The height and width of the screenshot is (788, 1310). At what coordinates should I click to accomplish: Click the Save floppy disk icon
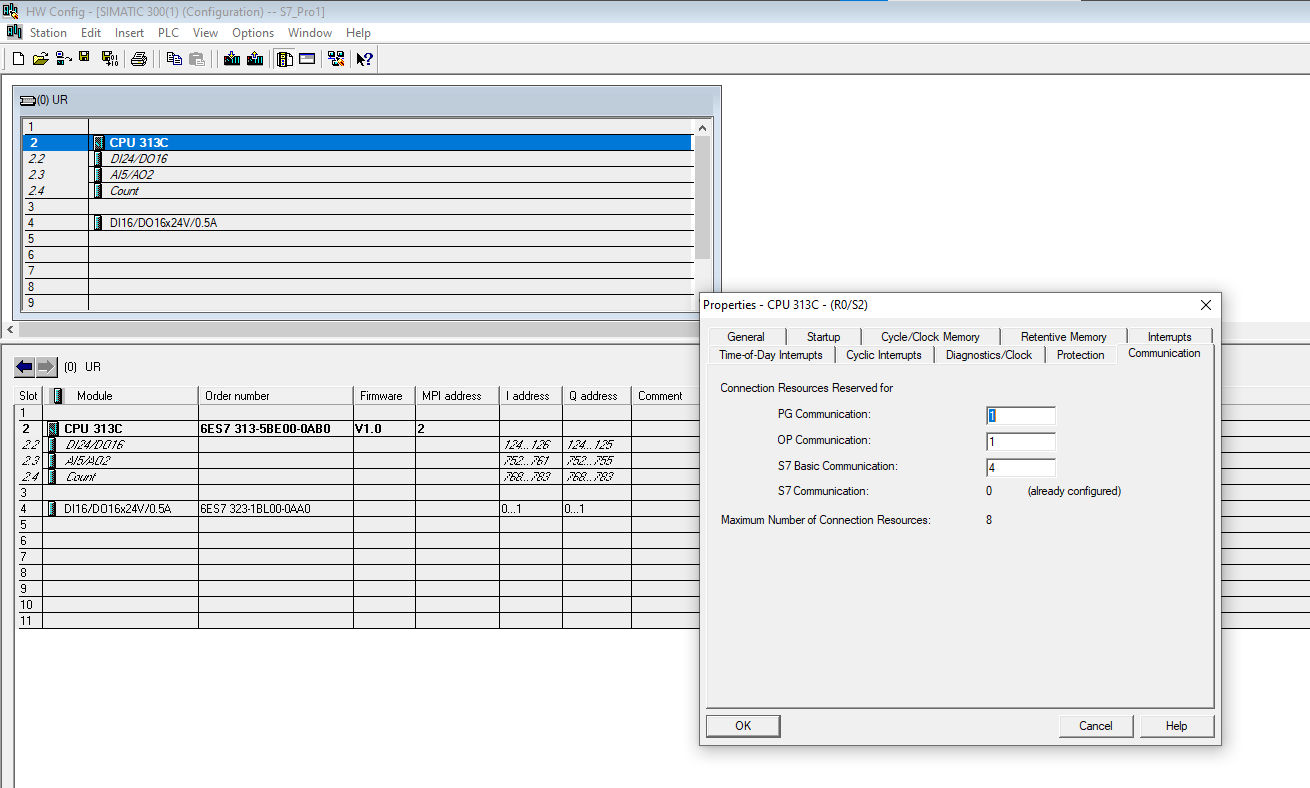coord(85,59)
